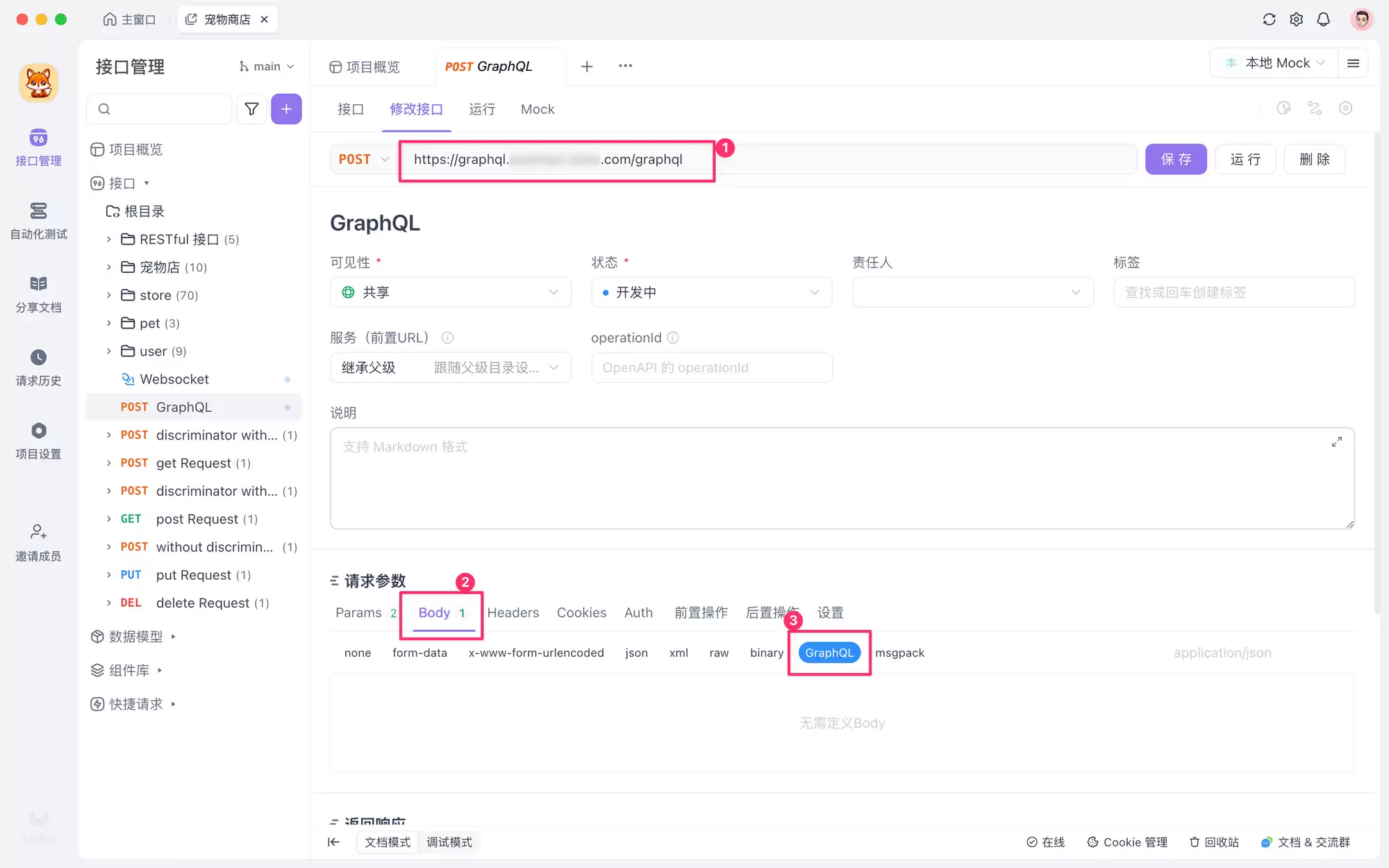Open the 责任人 dropdown
The image size is (1389, 868).
[973, 292]
